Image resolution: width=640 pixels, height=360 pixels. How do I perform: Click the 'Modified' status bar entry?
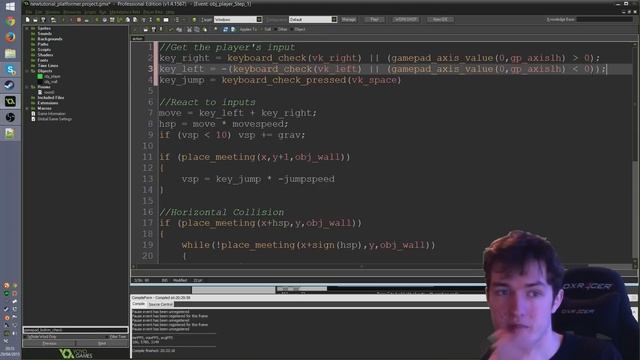pos(180,280)
